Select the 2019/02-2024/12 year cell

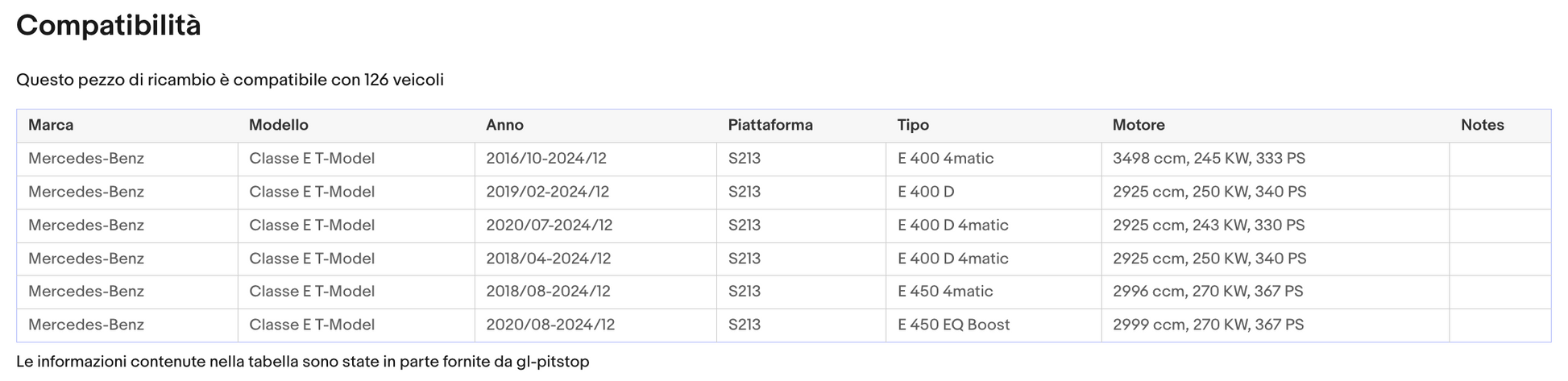595,192
